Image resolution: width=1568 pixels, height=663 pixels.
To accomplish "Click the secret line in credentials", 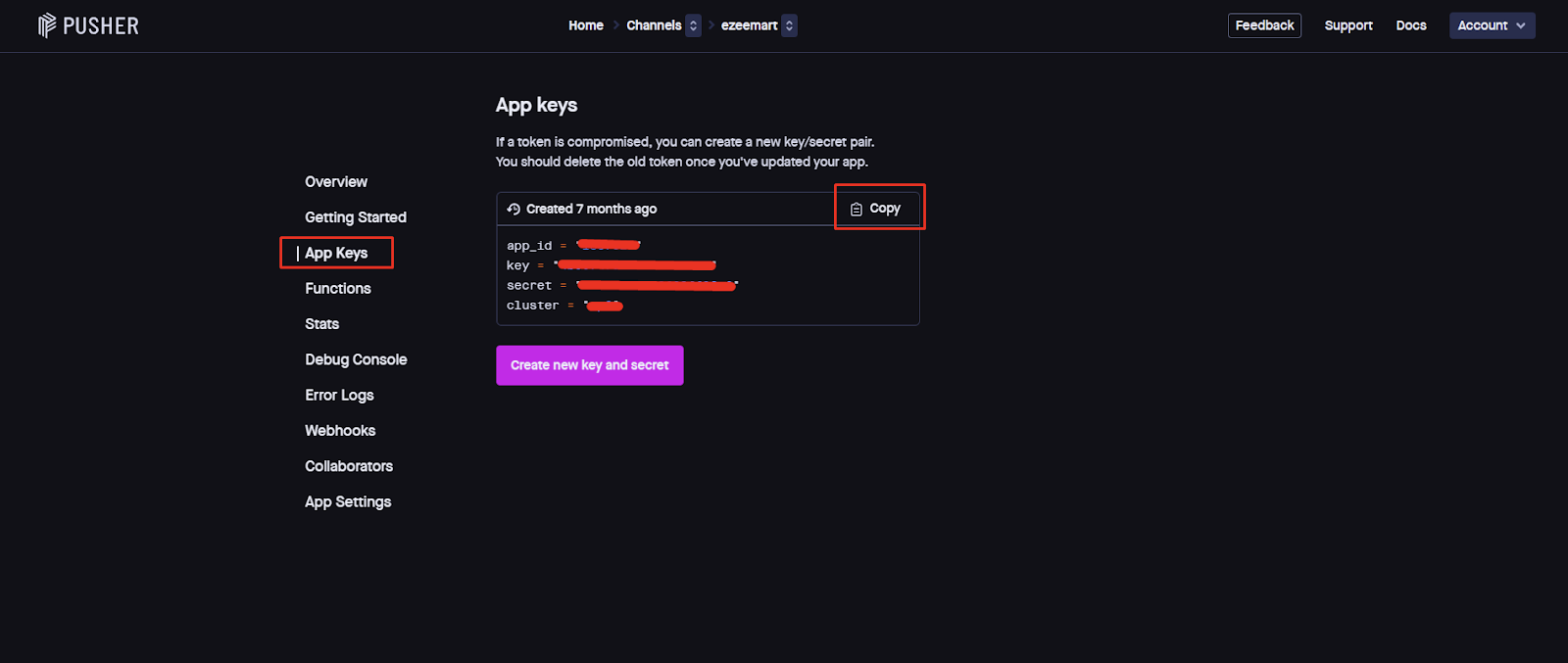I will [x=622, y=286].
